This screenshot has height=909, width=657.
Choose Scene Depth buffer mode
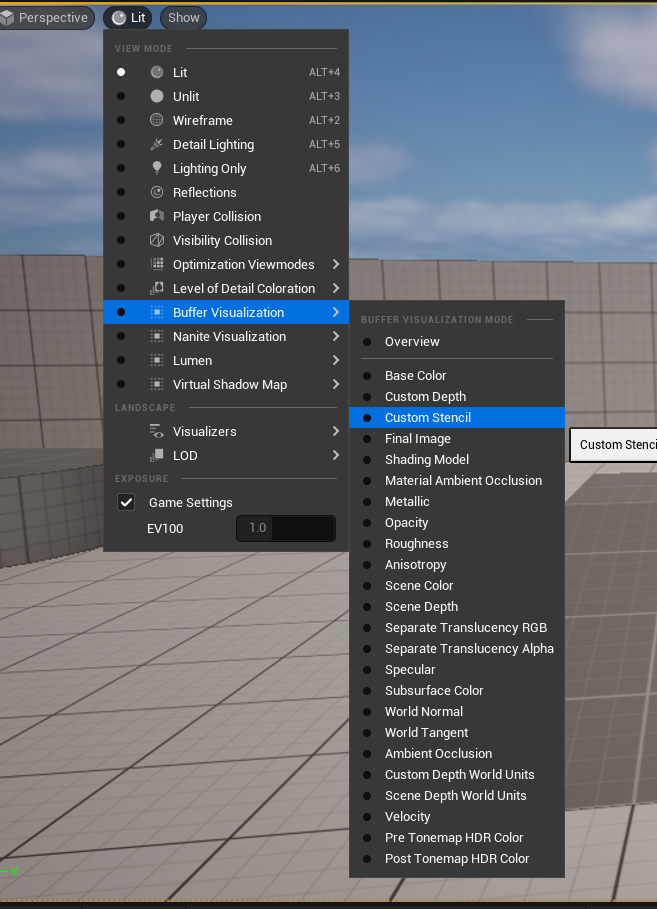pyautogui.click(x=457, y=606)
